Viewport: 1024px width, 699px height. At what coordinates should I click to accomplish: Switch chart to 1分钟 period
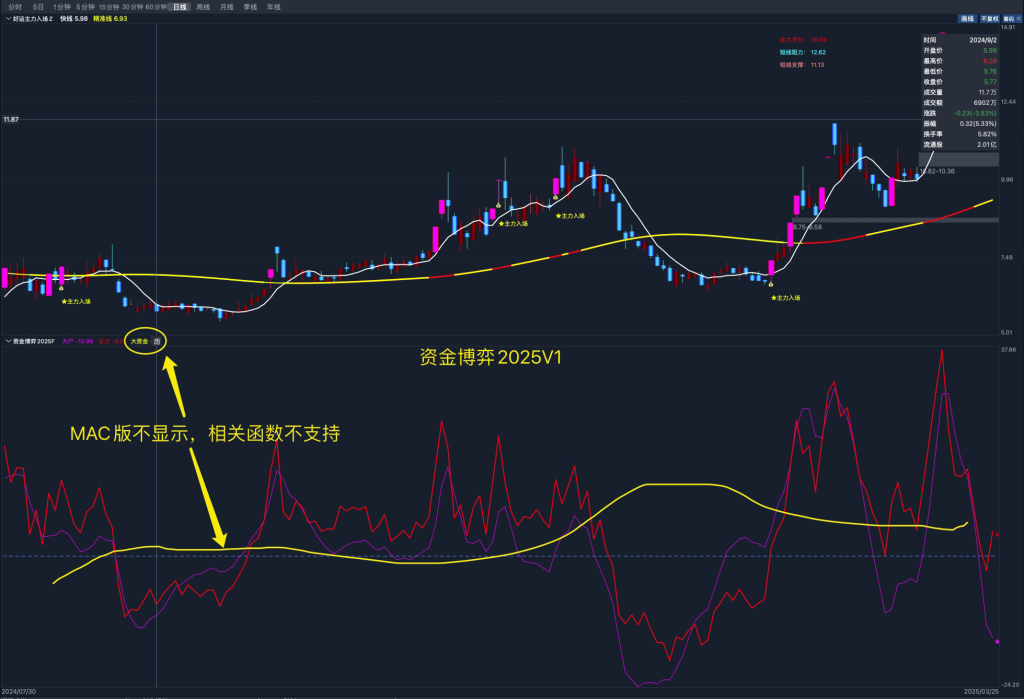click(62, 7)
